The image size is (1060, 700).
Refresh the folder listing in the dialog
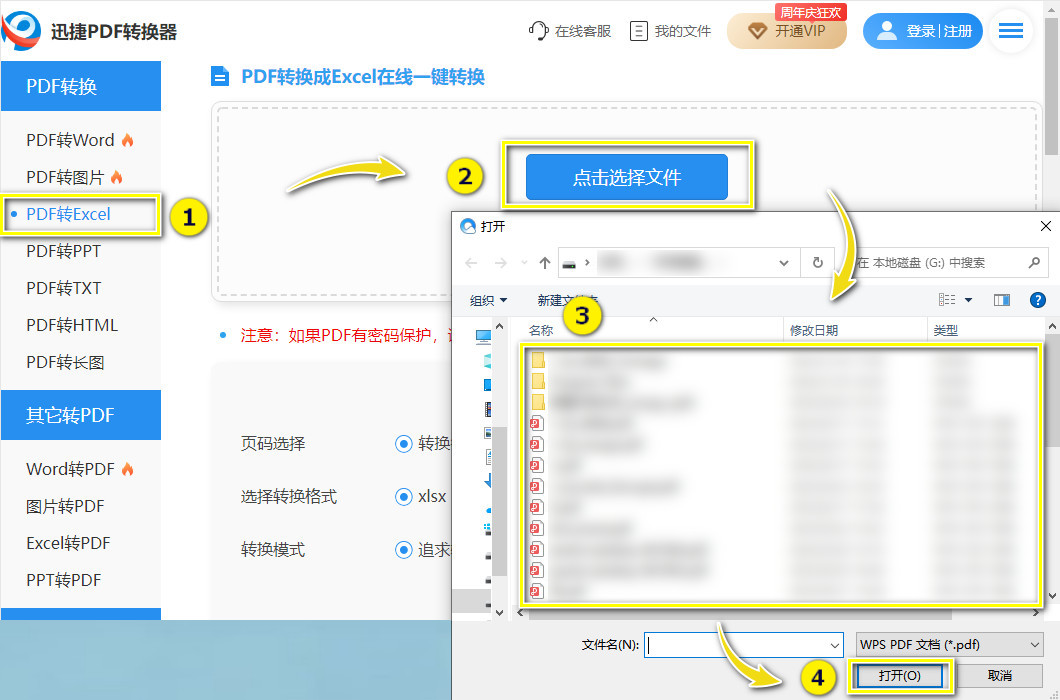tap(817, 262)
